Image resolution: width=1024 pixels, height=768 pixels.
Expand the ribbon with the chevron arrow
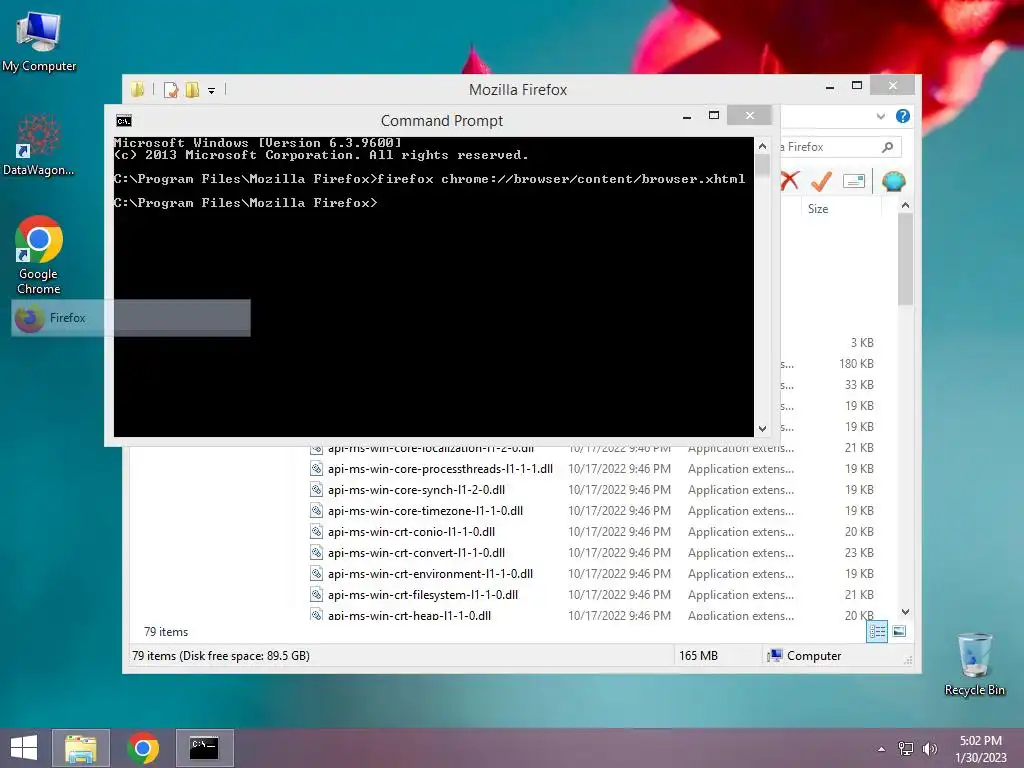(880, 116)
